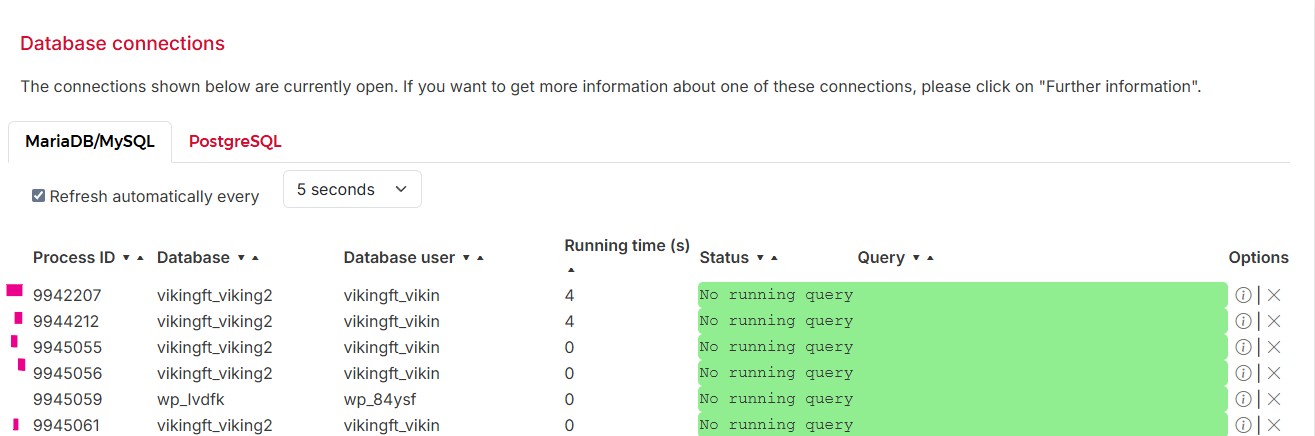1315x436 pixels.
Task: Select the MariaDB/MySQL tab
Action: tap(90, 142)
